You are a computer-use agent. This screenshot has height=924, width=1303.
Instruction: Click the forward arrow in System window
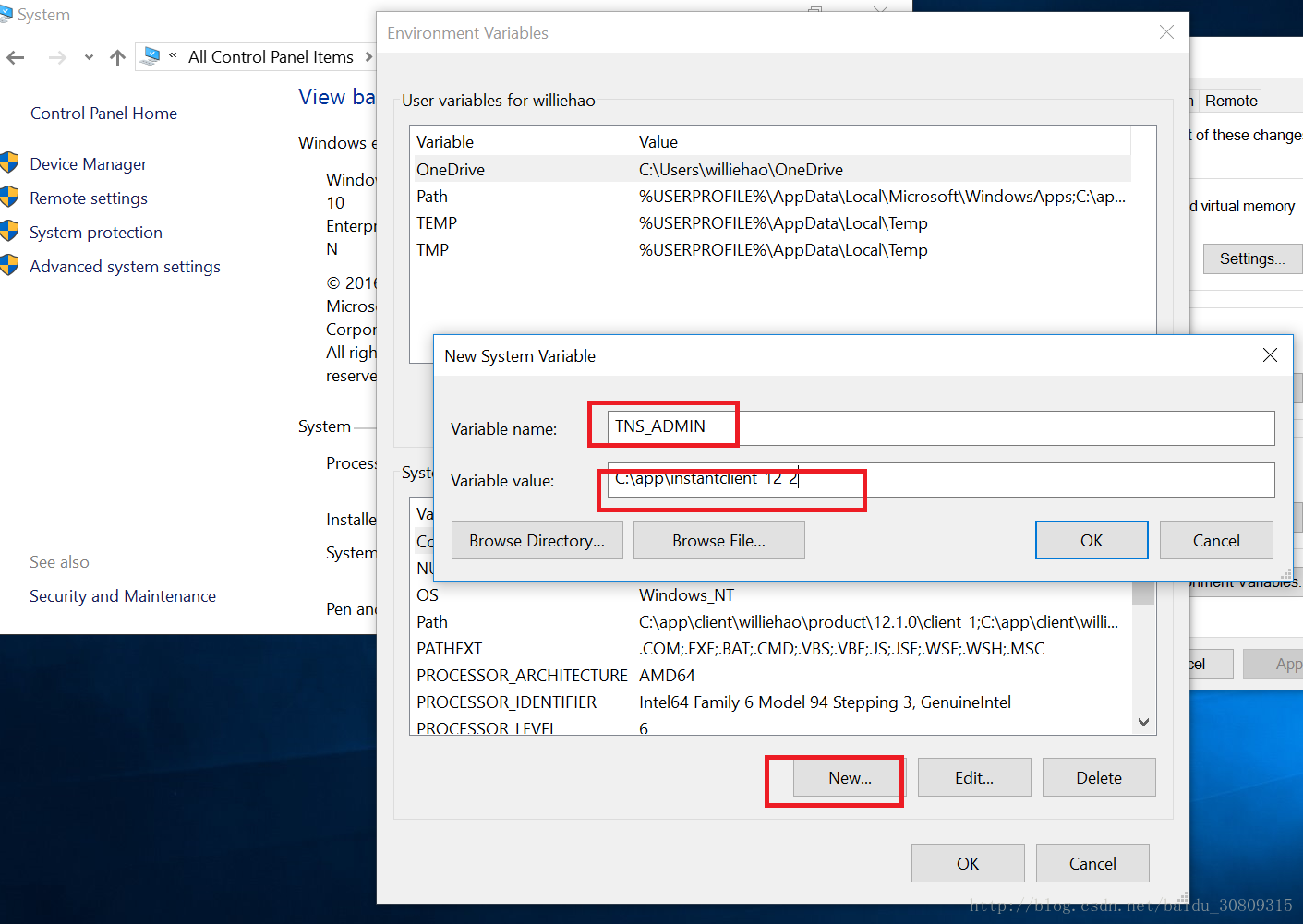[x=57, y=57]
